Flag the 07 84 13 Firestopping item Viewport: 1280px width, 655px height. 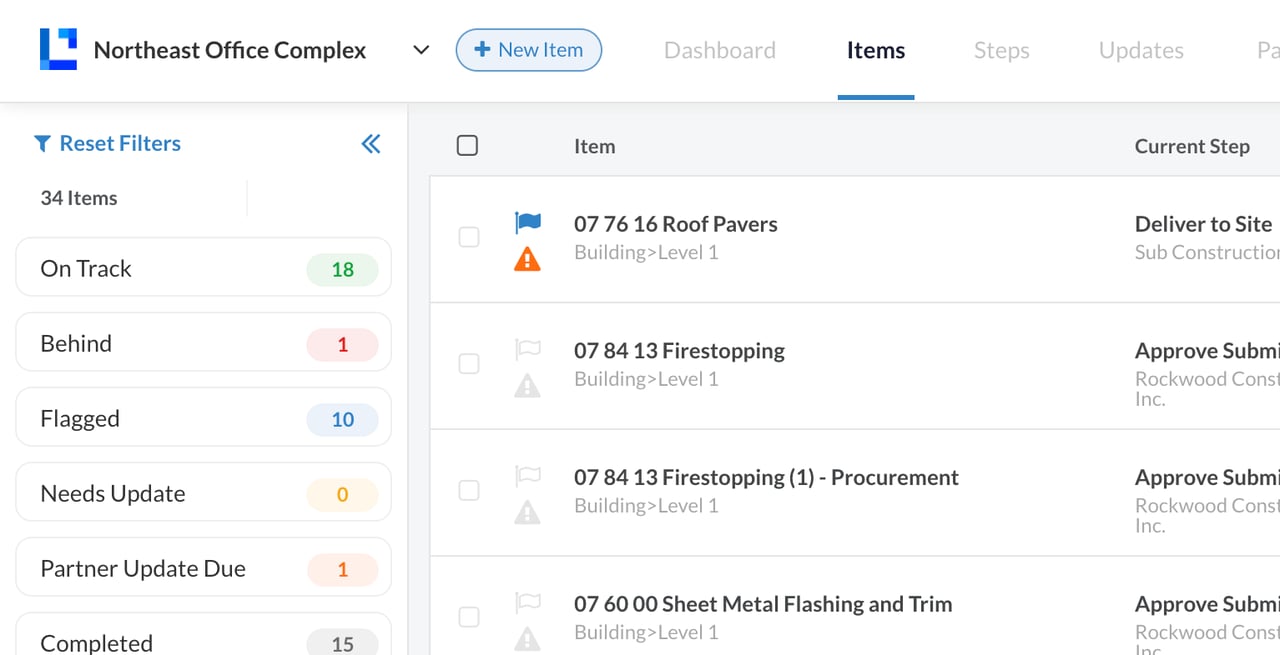[x=527, y=349]
